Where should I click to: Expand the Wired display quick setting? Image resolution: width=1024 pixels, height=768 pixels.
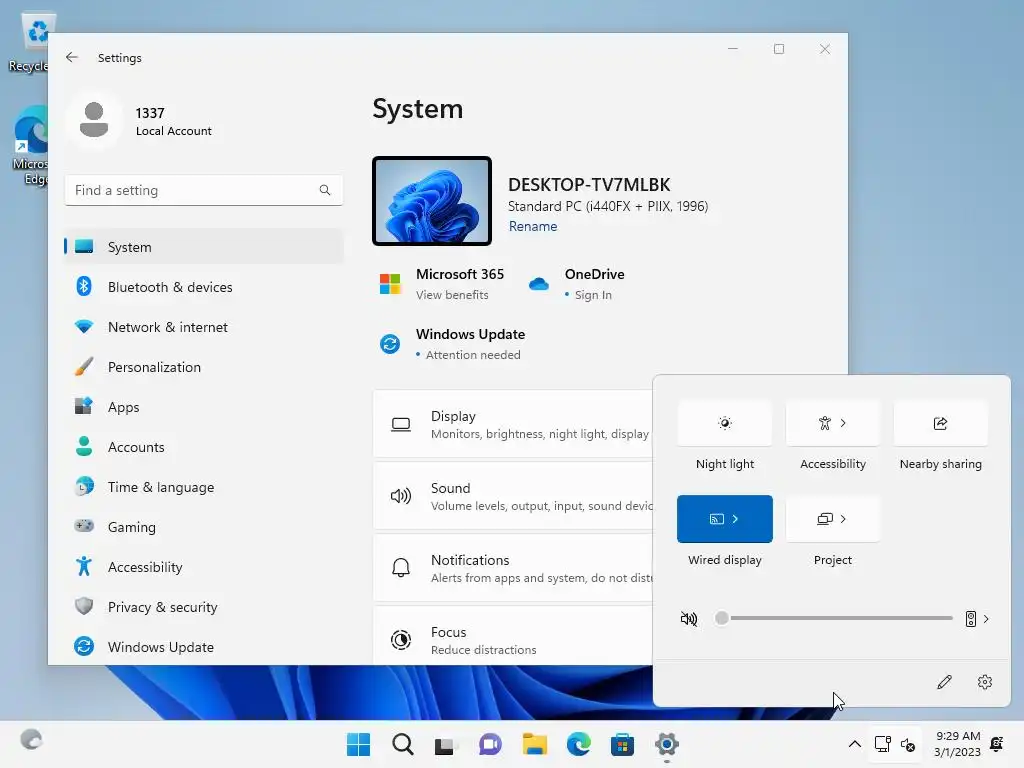point(725,519)
